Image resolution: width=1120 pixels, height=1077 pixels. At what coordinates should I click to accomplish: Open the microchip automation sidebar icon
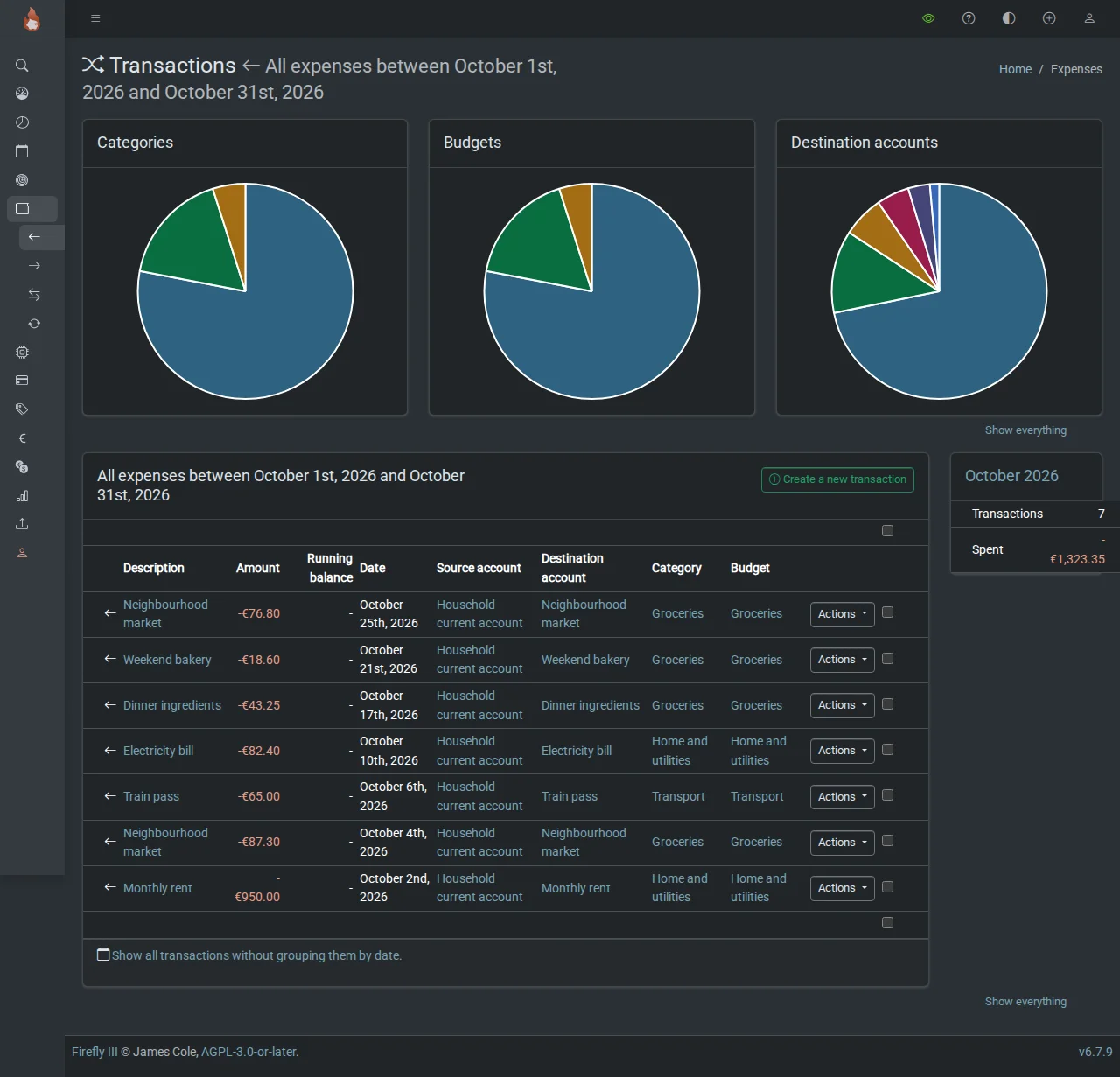click(x=22, y=352)
